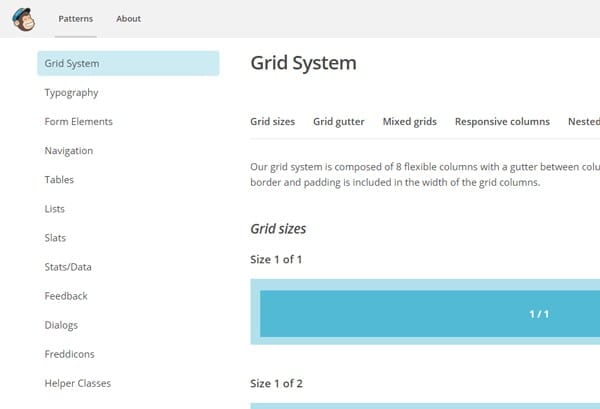This screenshot has height=409, width=600.
Task: Click the Mailchimp Freddie monkey logo
Action: click(x=23, y=19)
